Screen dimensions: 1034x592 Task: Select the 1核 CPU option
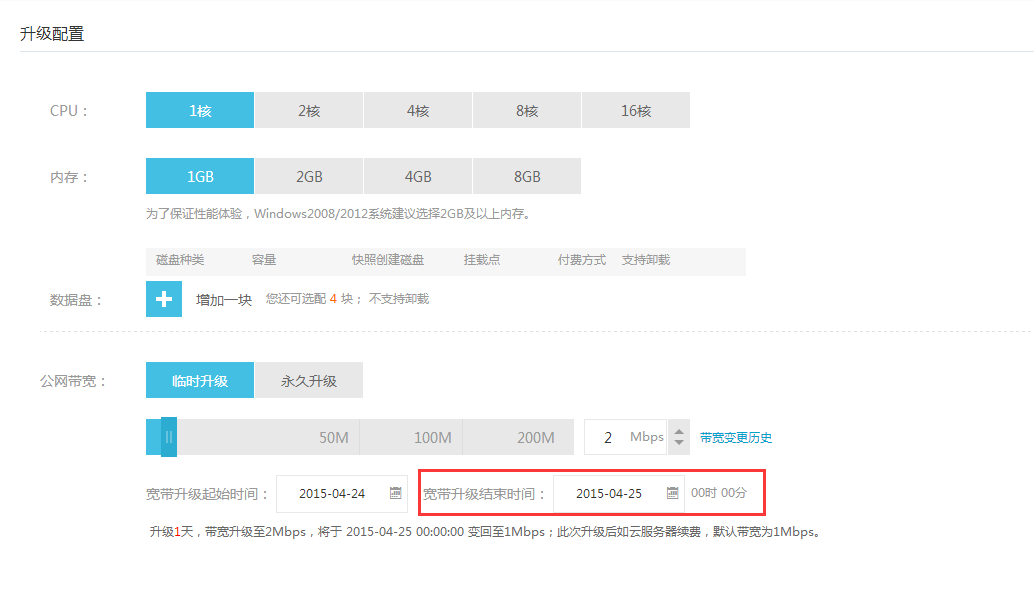(200, 110)
